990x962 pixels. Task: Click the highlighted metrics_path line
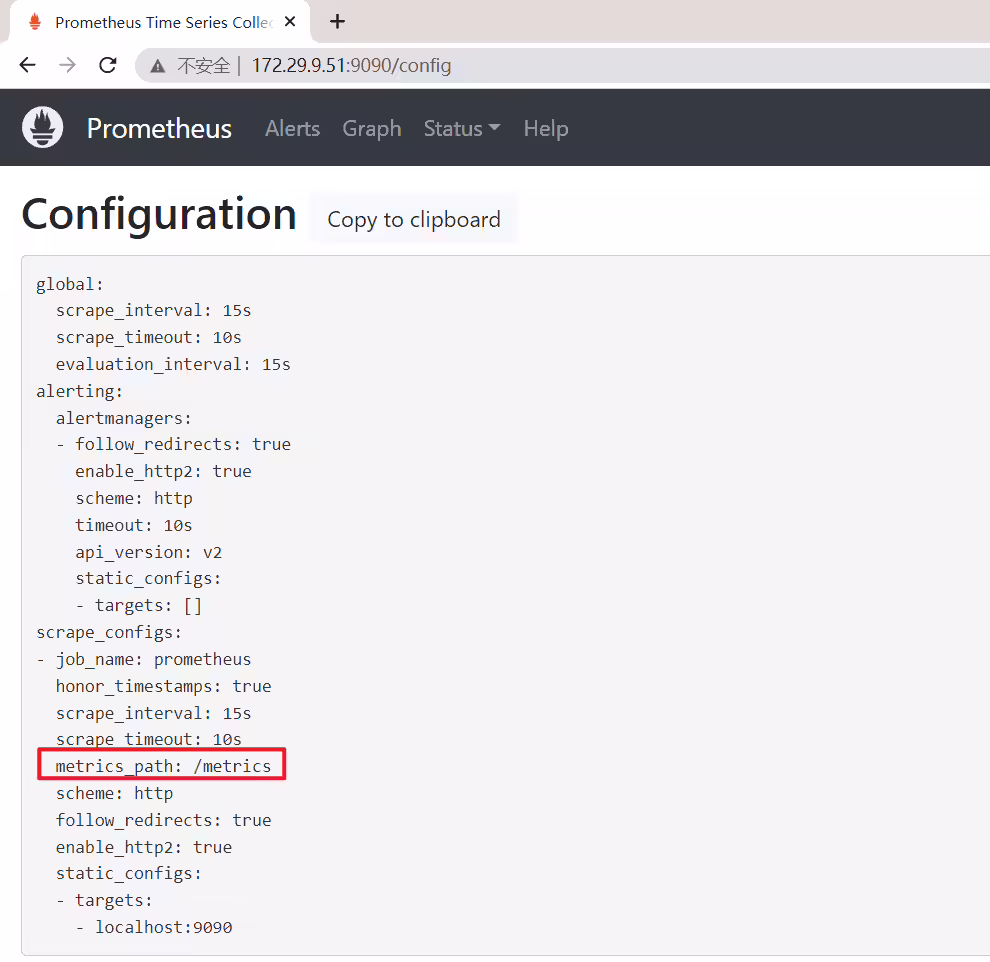[163, 766]
